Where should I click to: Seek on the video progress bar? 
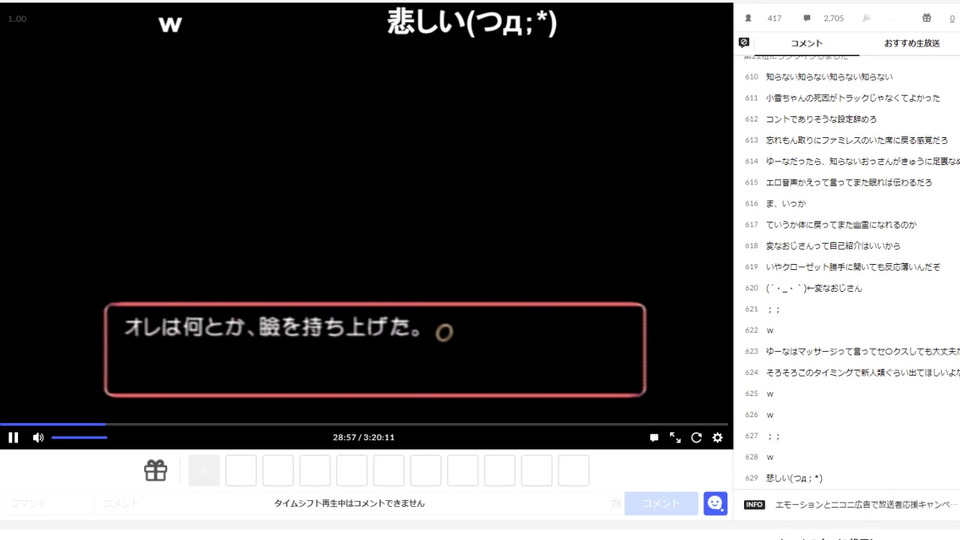(364, 424)
